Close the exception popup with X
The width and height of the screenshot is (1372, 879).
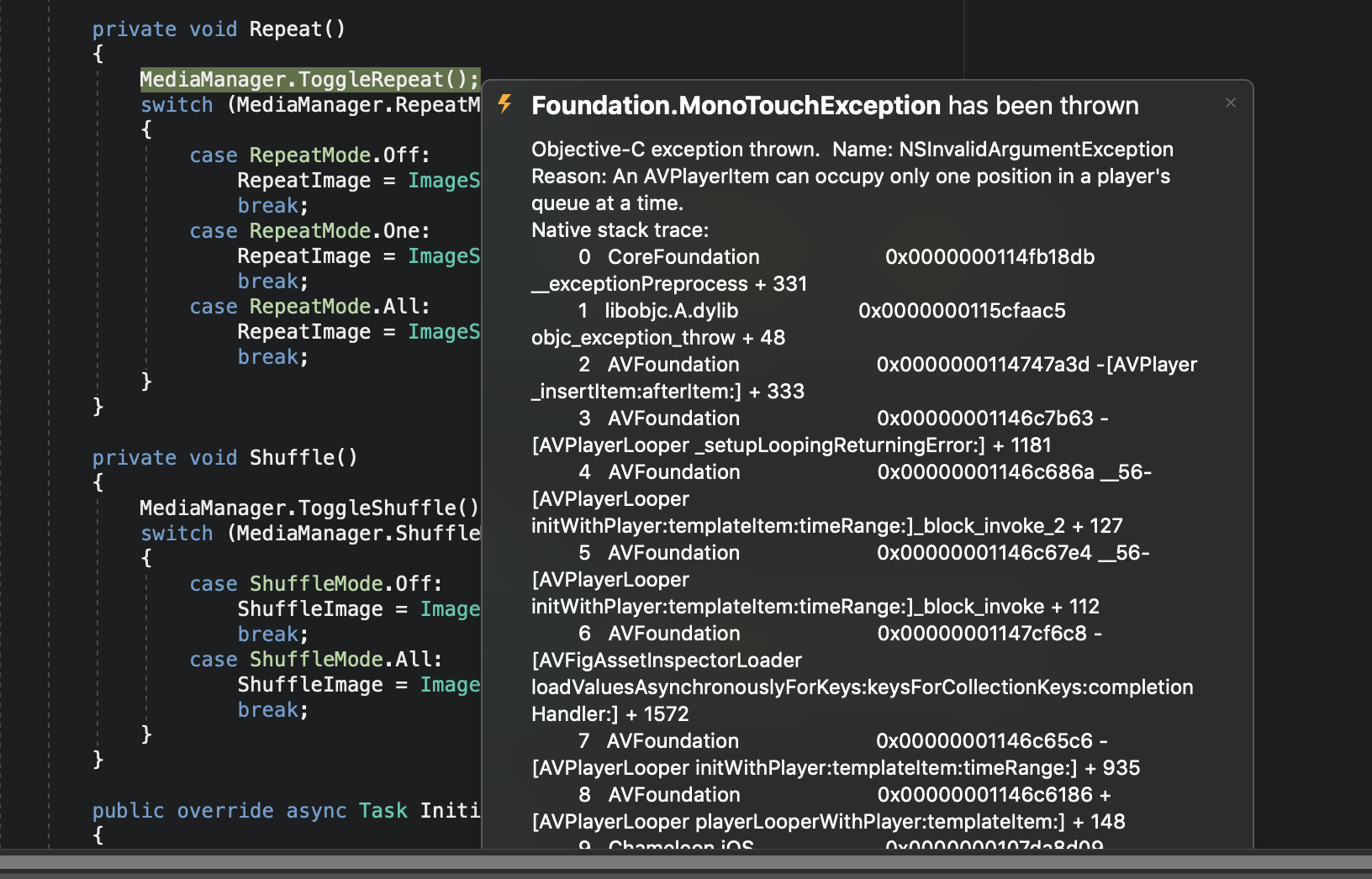(x=1231, y=103)
